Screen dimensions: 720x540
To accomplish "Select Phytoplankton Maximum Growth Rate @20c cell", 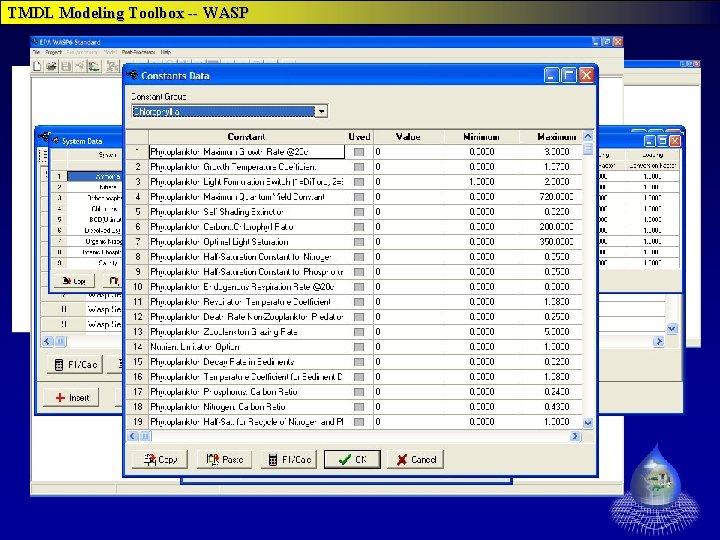I will pos(247,152).
